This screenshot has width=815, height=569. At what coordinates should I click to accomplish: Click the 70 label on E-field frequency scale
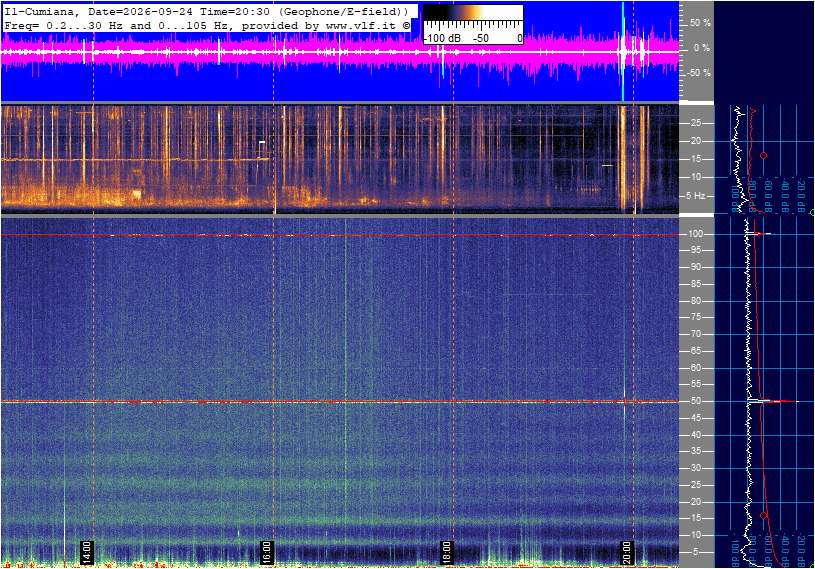(695, 334)
